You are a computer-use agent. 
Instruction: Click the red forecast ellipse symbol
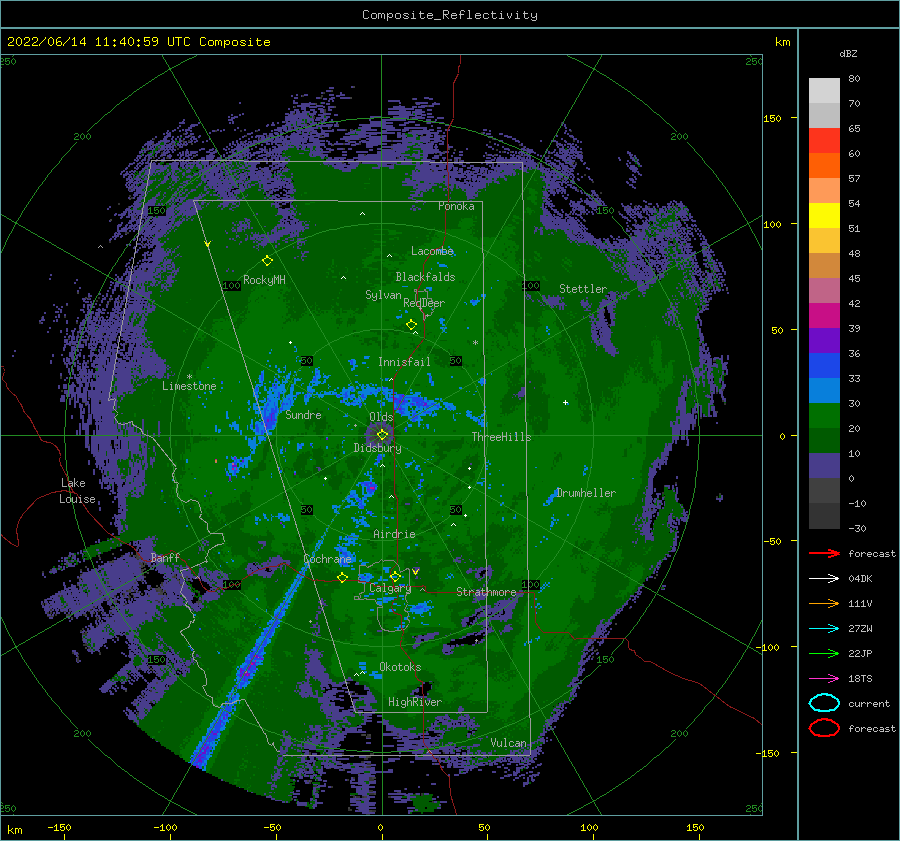click(824, 728)
